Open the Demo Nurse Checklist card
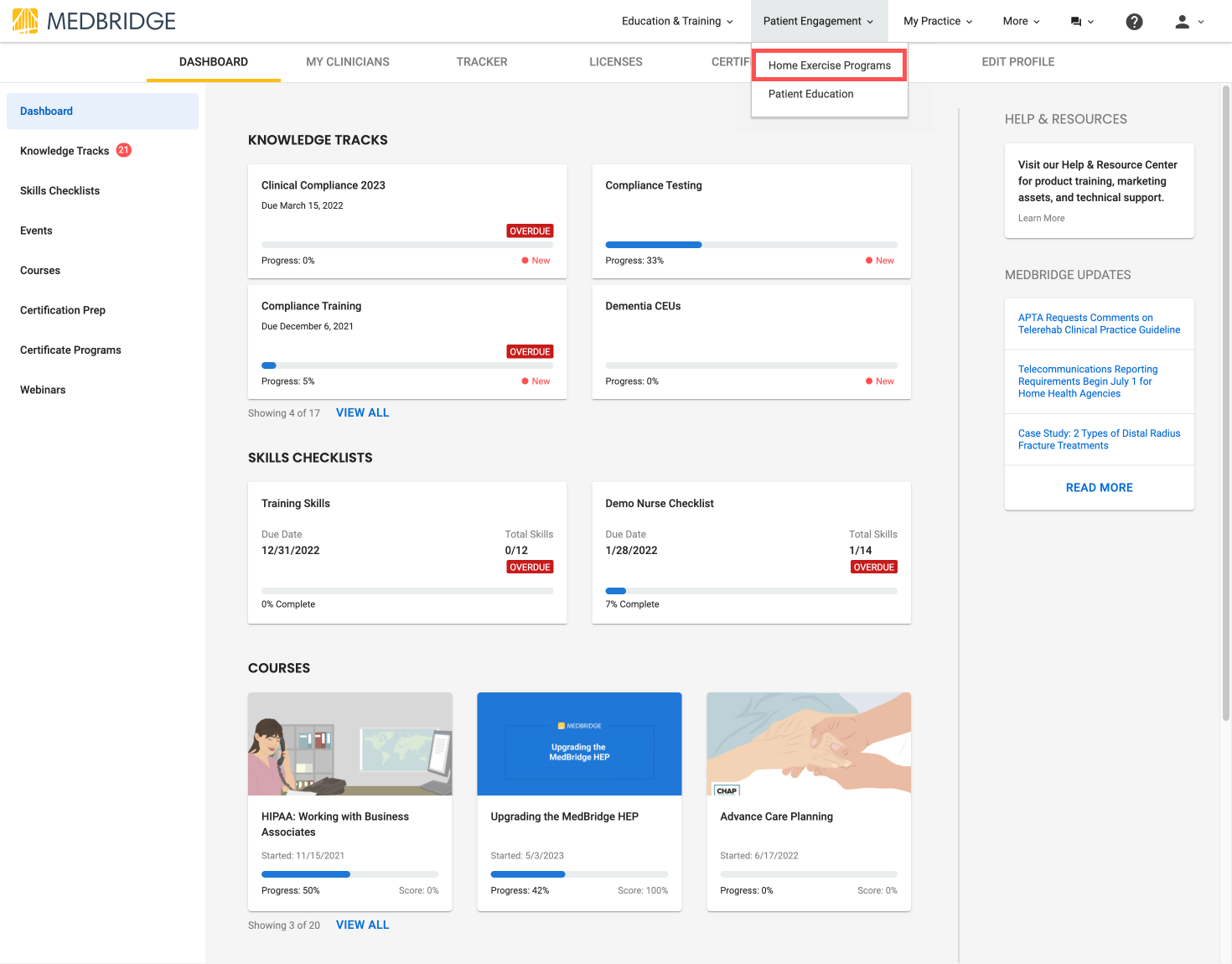Screen dimensions: 1232x964 (x=751, y=552)
